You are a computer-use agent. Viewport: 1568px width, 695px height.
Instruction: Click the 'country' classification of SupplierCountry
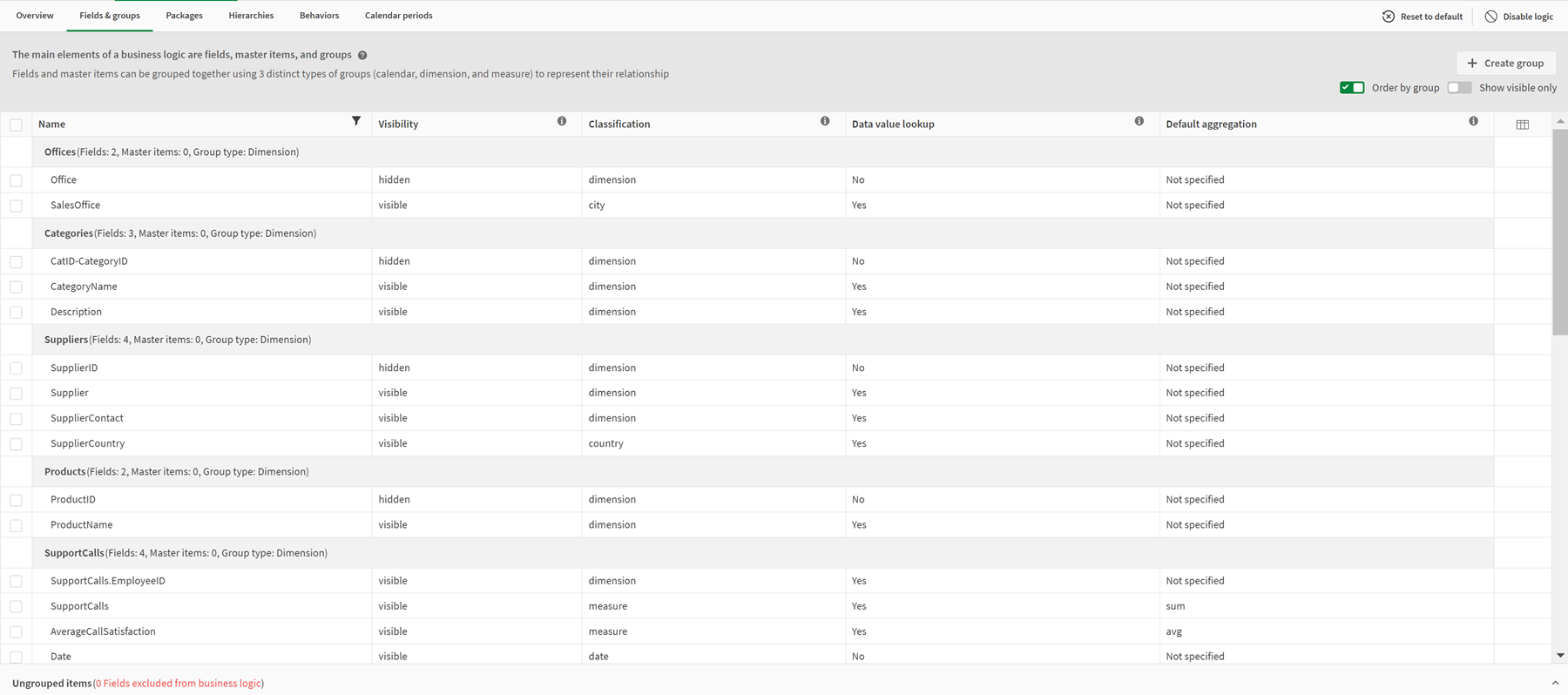[606, 443]
